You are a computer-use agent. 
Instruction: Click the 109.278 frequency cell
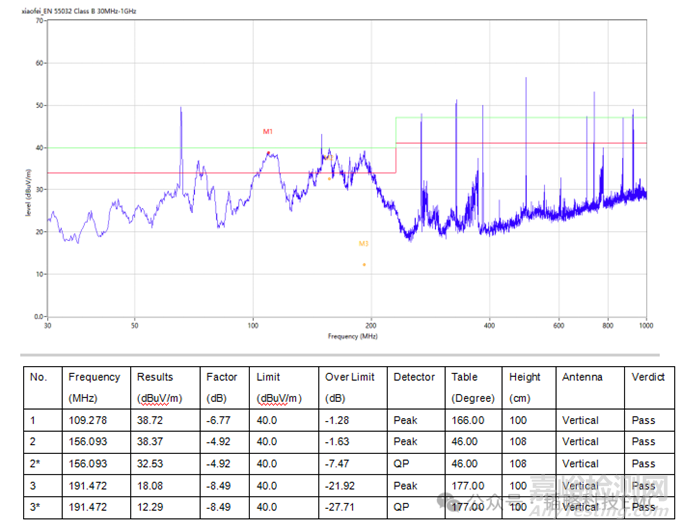(86, 420)
